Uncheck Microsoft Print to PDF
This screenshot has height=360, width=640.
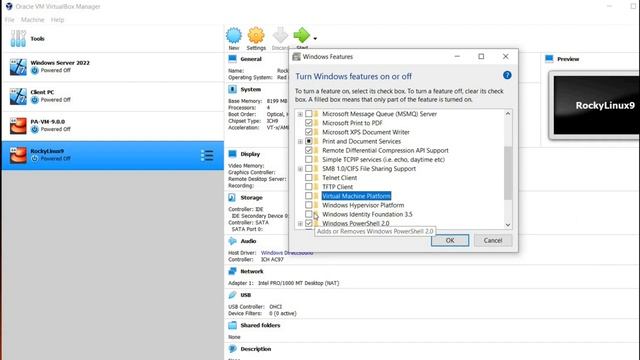tap(309, 123)
